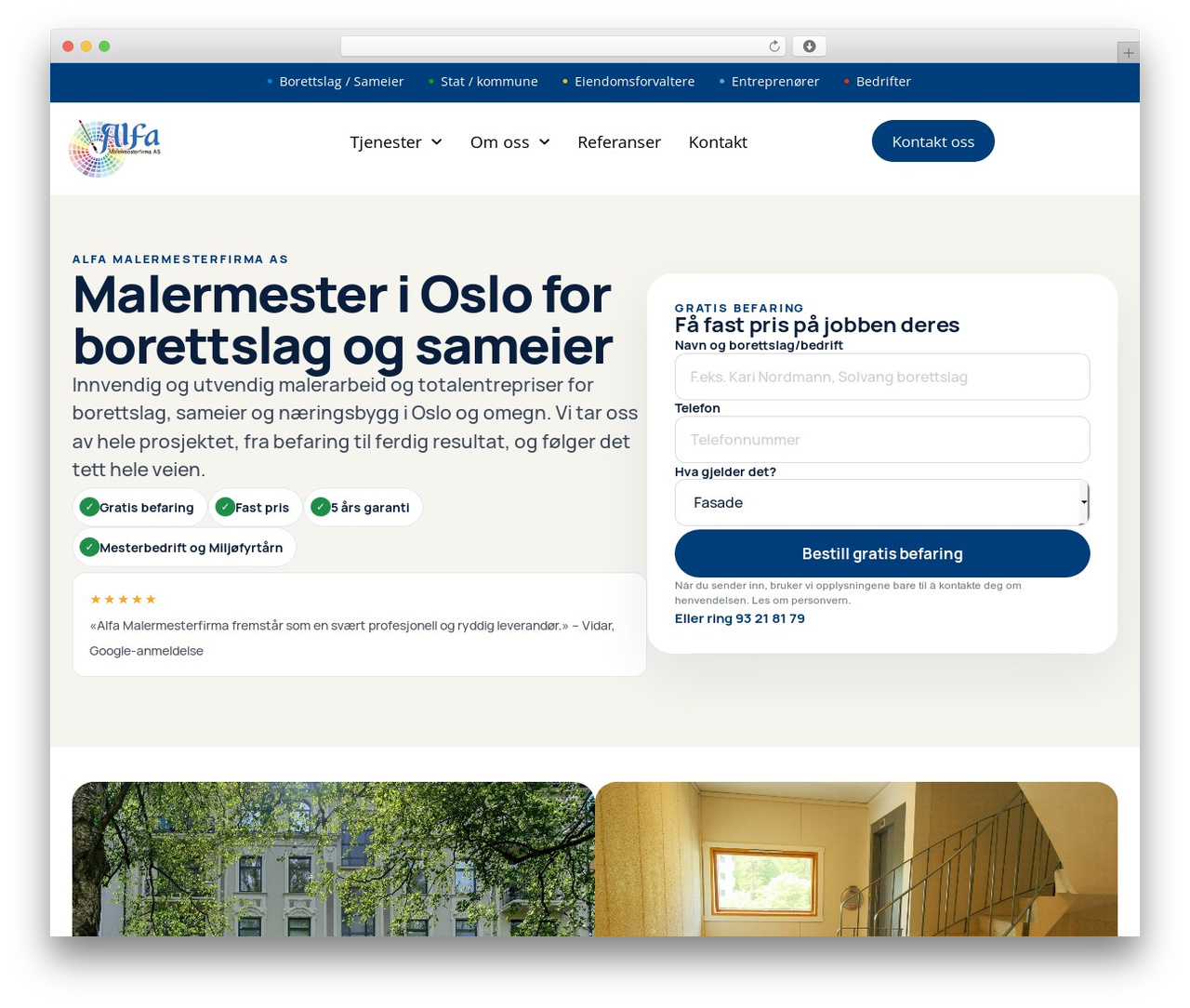The height and width of the screenshot is (1008, 1190).
Task: Click the five-star rating in the review card
Action: coord(124,600)
